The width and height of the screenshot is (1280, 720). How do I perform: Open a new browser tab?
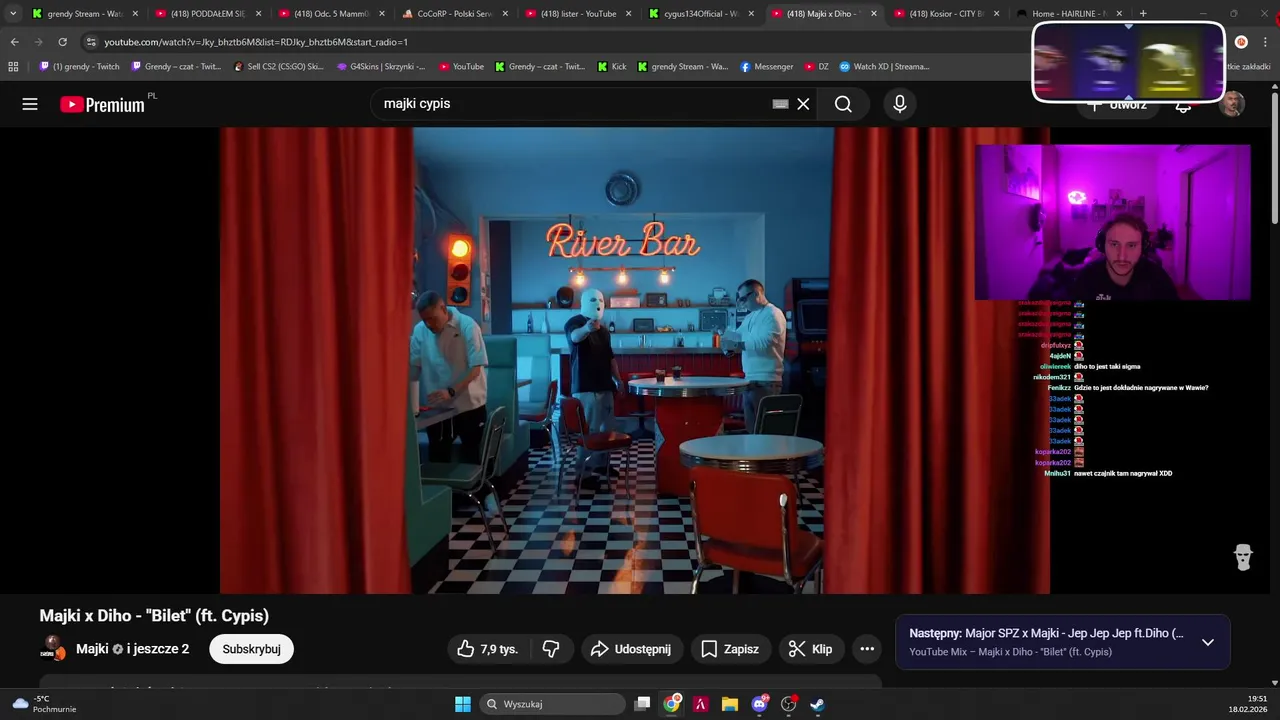click(x=1143, y=14)
